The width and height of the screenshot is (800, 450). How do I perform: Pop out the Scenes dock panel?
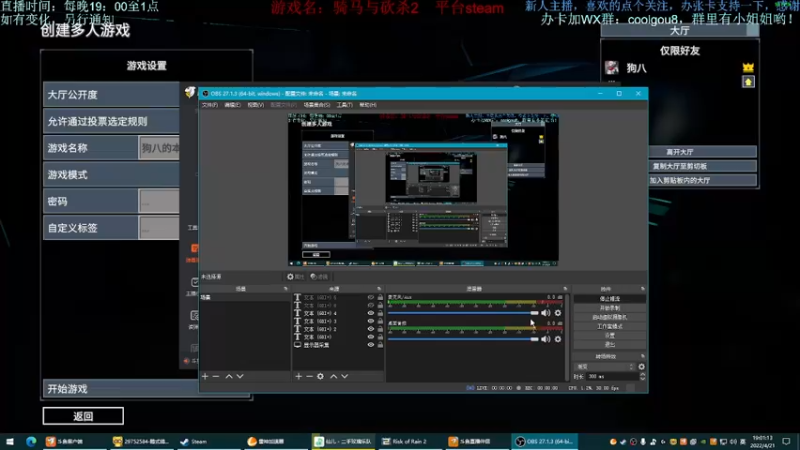[286, 289]
